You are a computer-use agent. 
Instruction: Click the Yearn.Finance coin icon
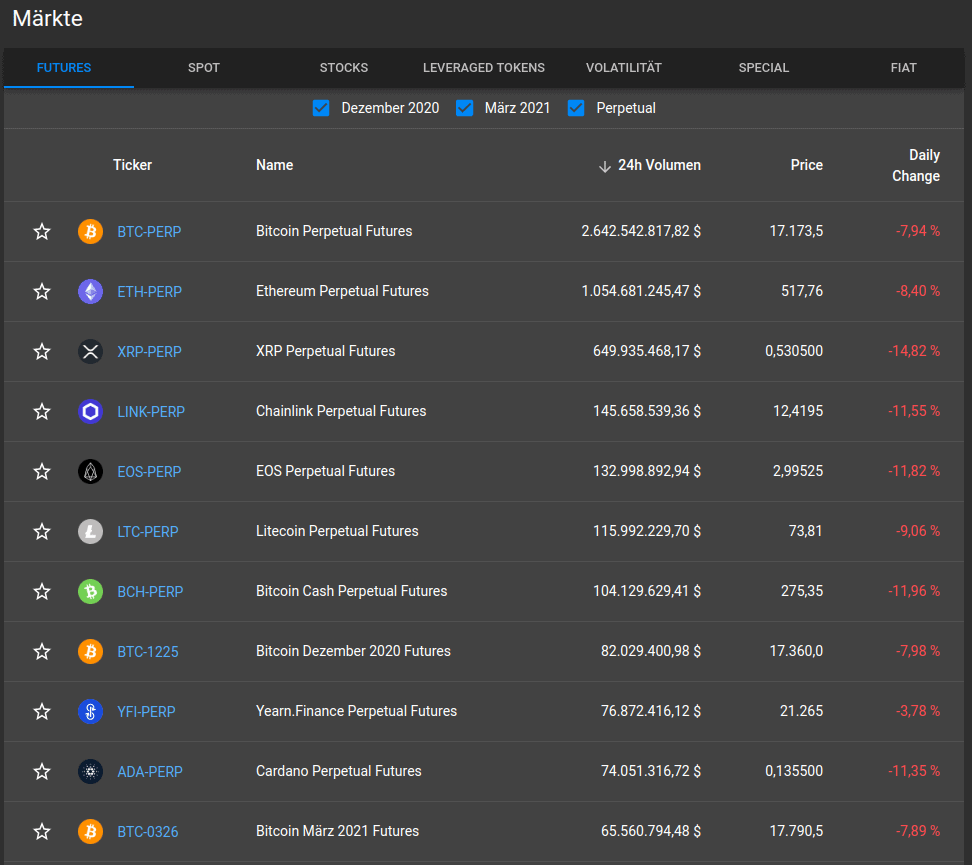click(x=90, y=712)
